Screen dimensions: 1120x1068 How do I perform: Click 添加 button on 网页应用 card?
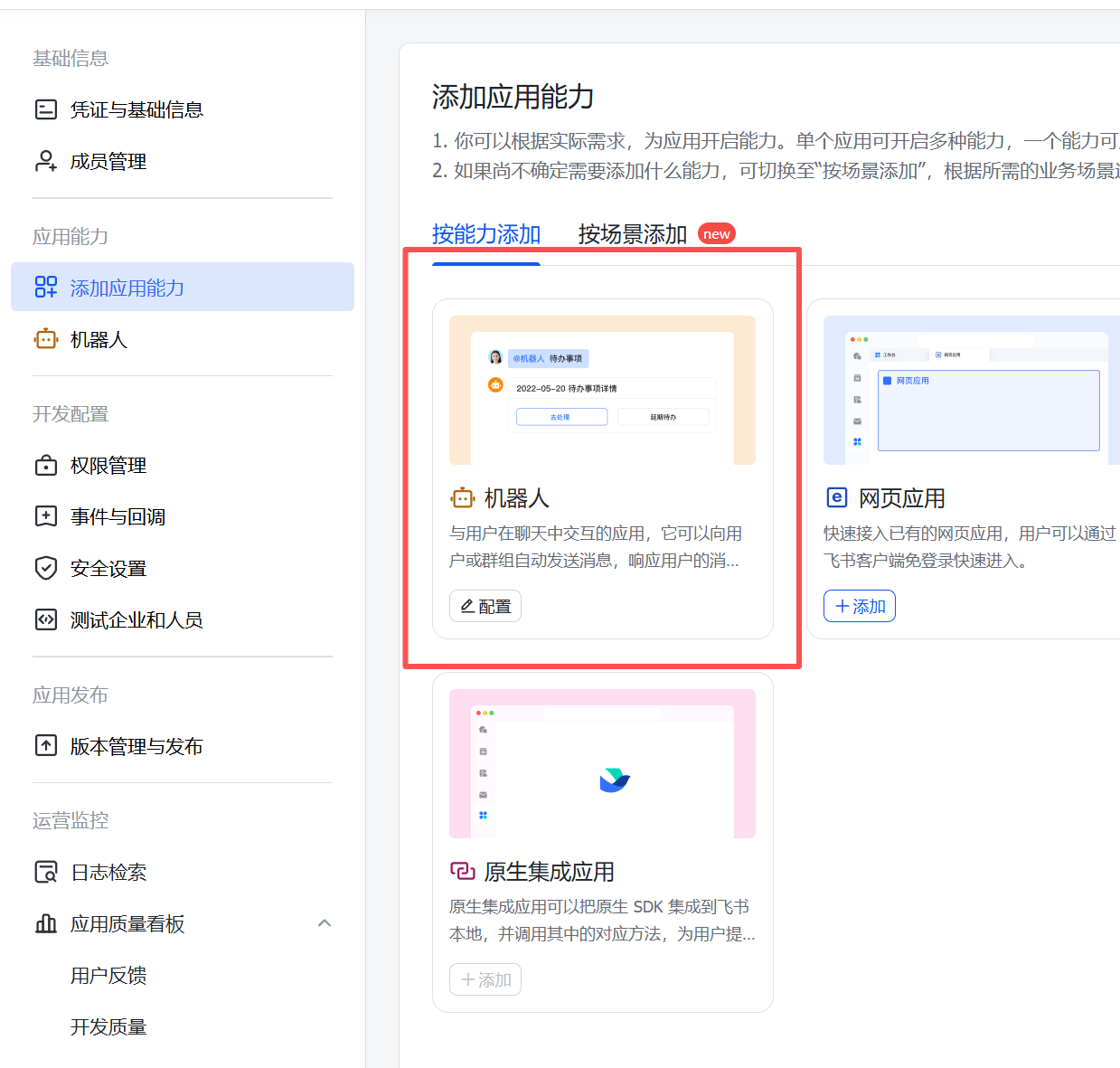pos(860,606)
